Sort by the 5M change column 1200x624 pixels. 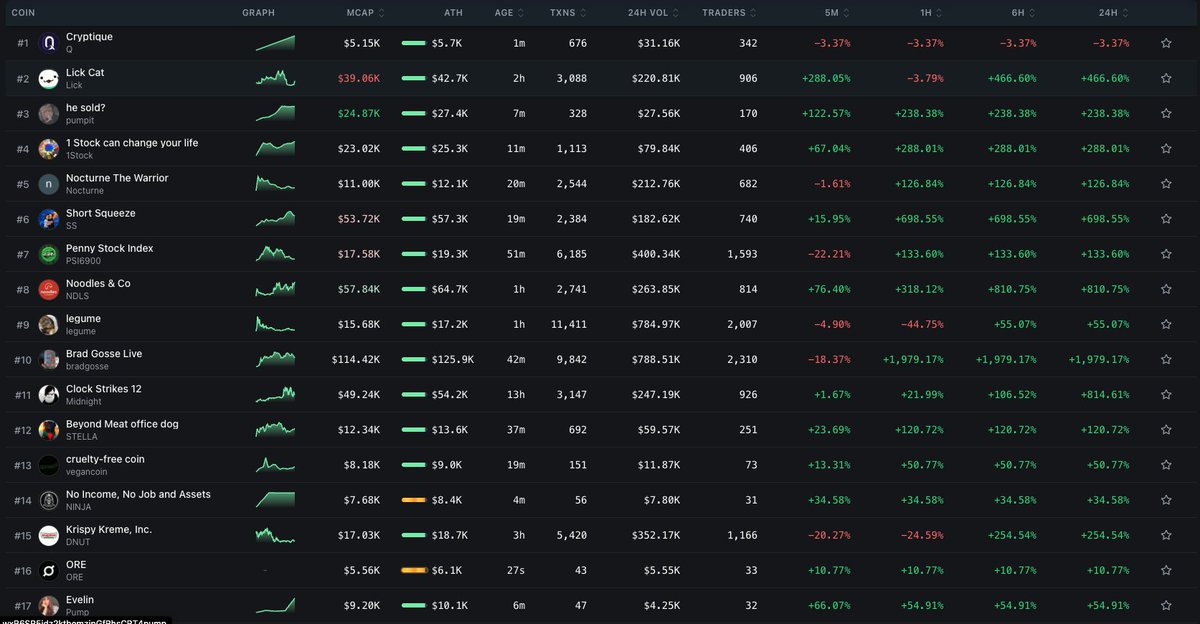click(x=837, y=13)
